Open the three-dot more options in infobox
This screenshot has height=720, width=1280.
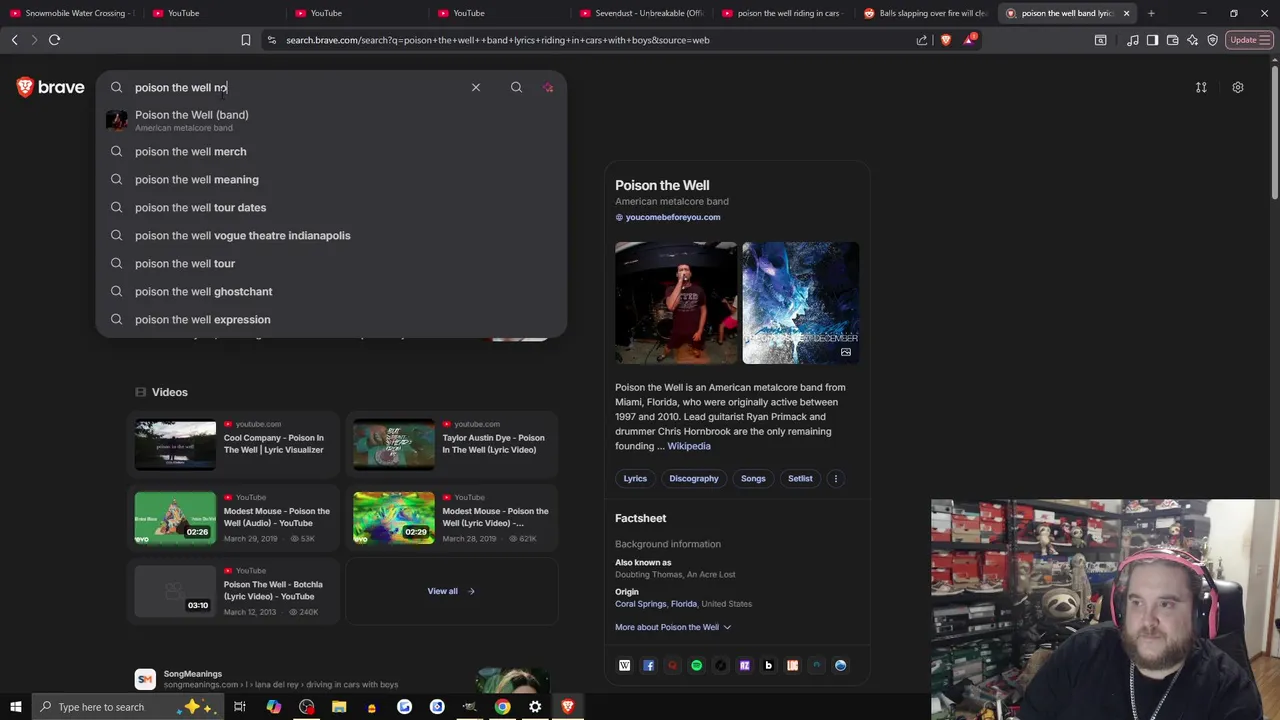click(836, 478)
